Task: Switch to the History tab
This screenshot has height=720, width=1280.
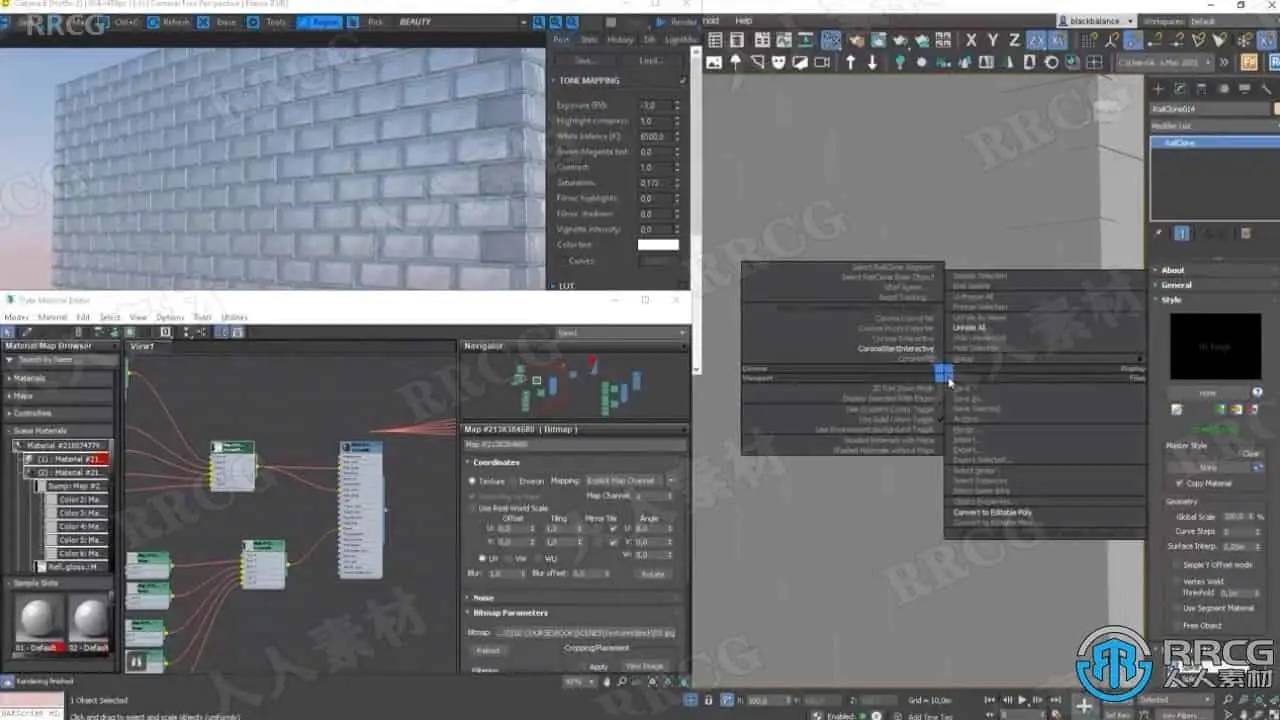Action: click(x=620, y=40)
